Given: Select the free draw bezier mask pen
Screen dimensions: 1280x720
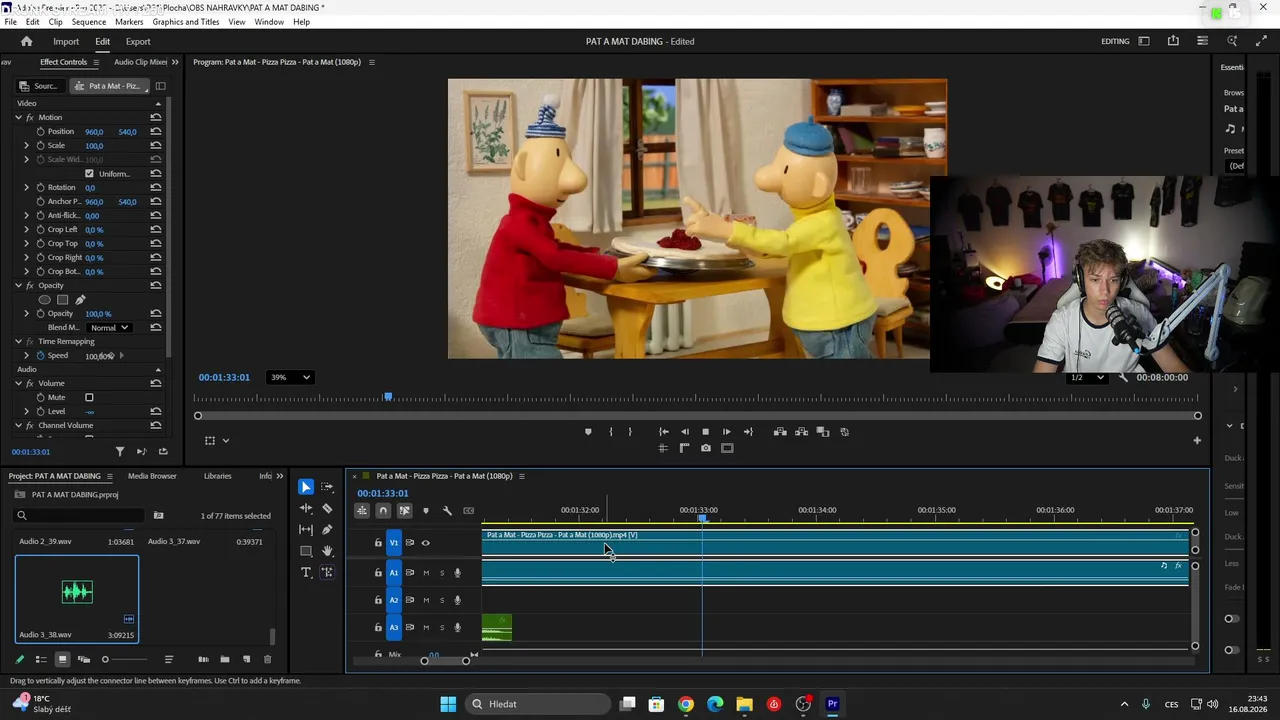Looking at the screenshot, I should pos(80,300).
